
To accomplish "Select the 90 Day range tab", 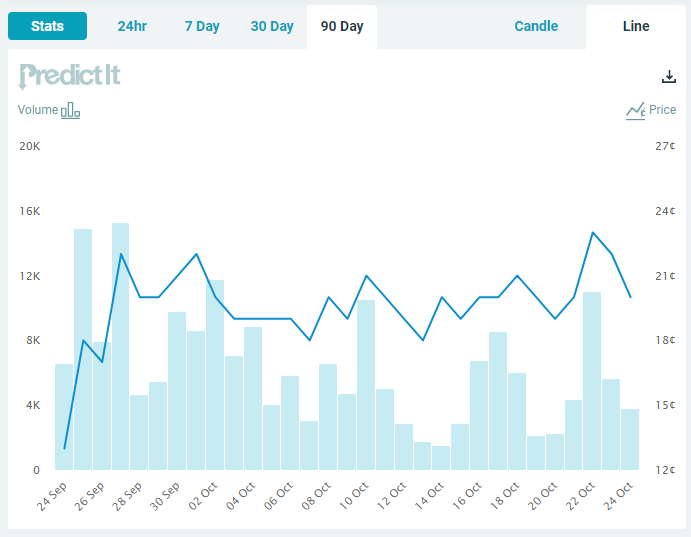I will tap(342, 26).
